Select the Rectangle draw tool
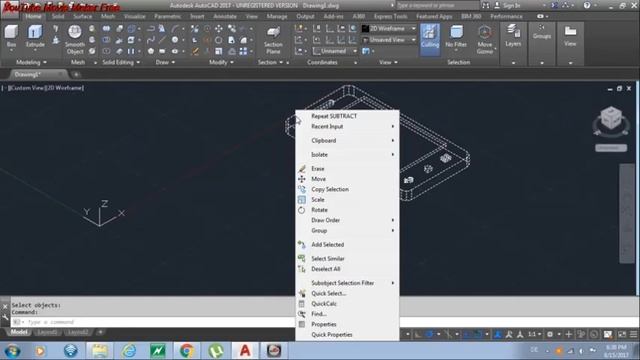This screenshot has height=360, width=640. pyautogui.click(x=162, y=51)
